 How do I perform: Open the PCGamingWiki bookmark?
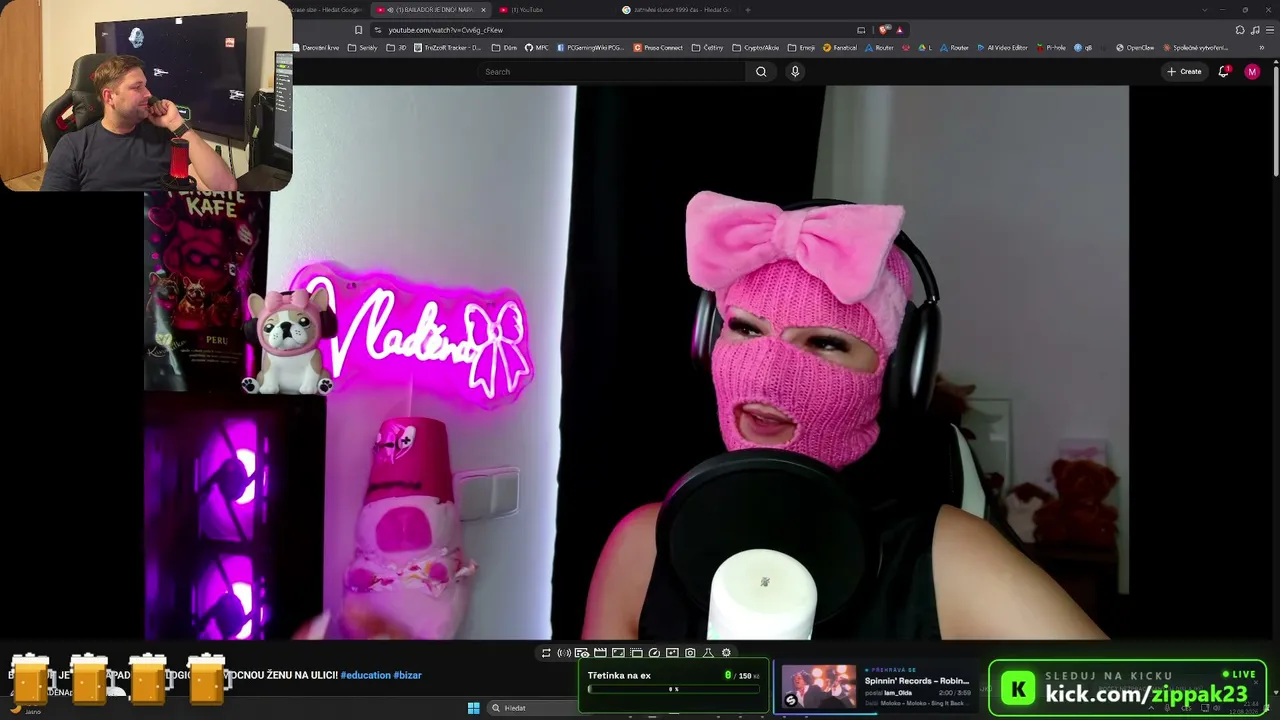coord(592,48)
